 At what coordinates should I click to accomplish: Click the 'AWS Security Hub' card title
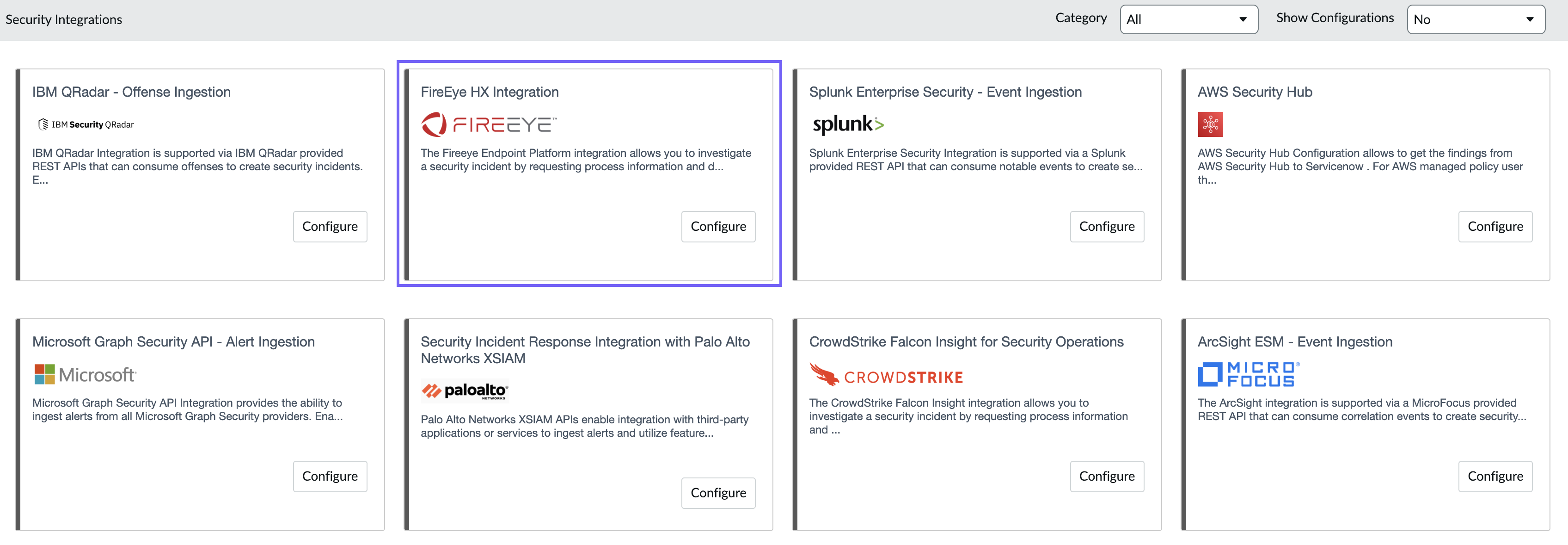[1255, 92]
